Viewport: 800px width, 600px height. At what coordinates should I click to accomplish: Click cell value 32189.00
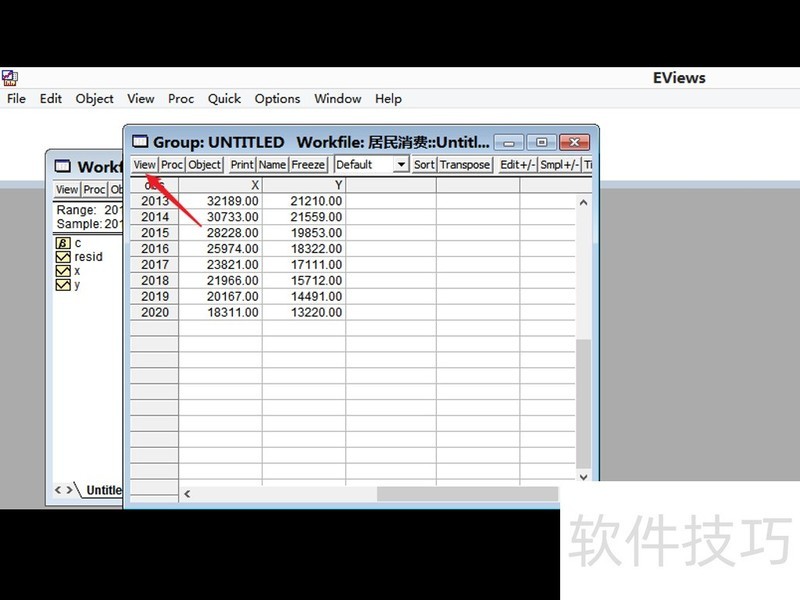click(220, 201)
